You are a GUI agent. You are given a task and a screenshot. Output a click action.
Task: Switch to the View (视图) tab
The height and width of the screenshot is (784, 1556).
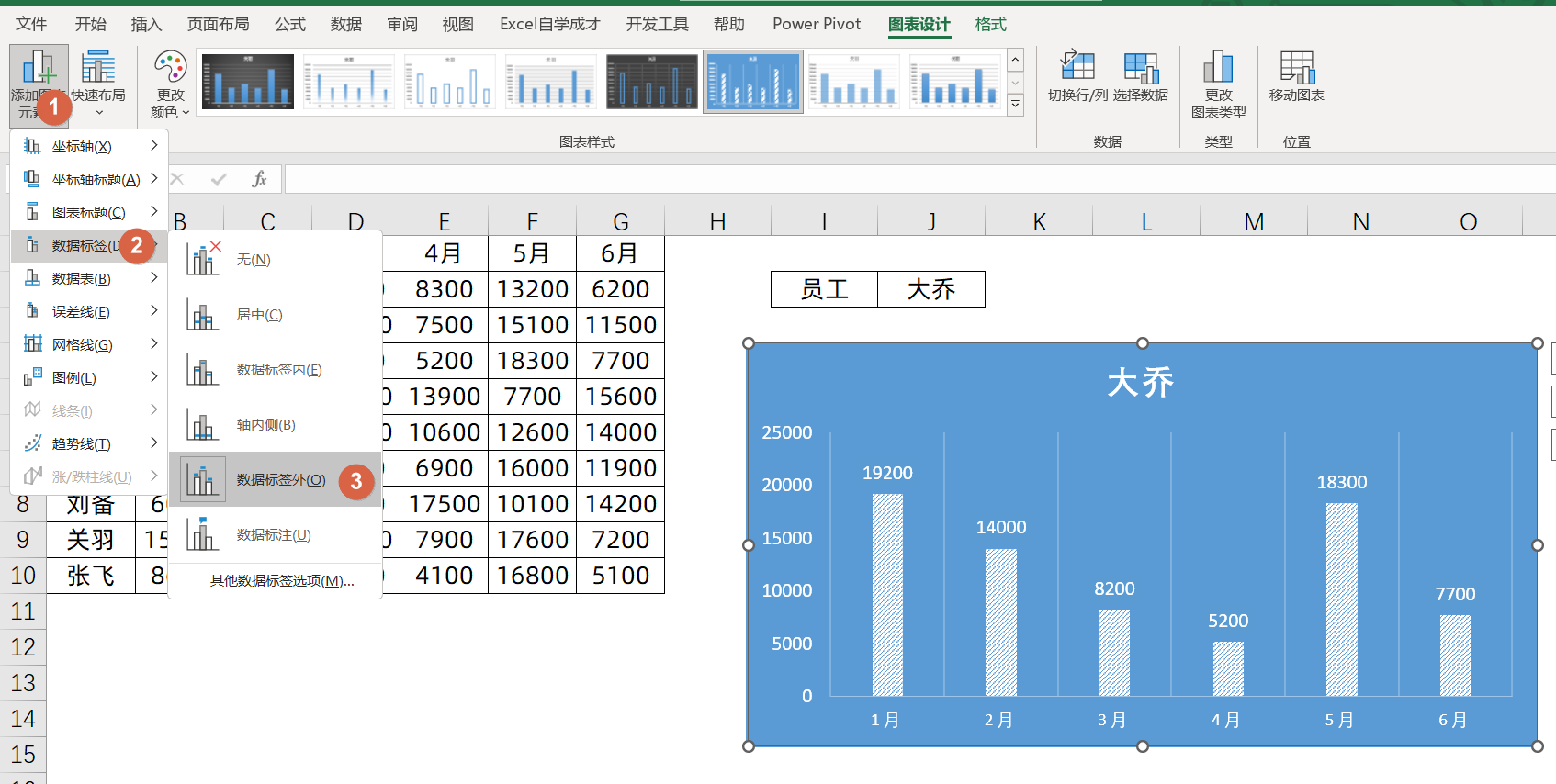tap(458, 24)
